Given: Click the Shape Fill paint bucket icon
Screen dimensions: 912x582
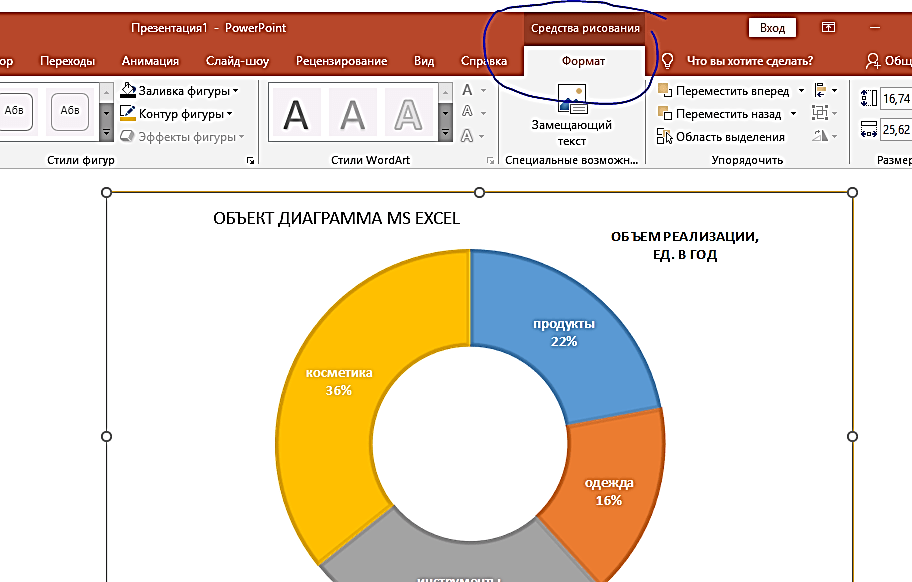Looking at the screenshot, I should pyautogui.click(x=128, y=90).
